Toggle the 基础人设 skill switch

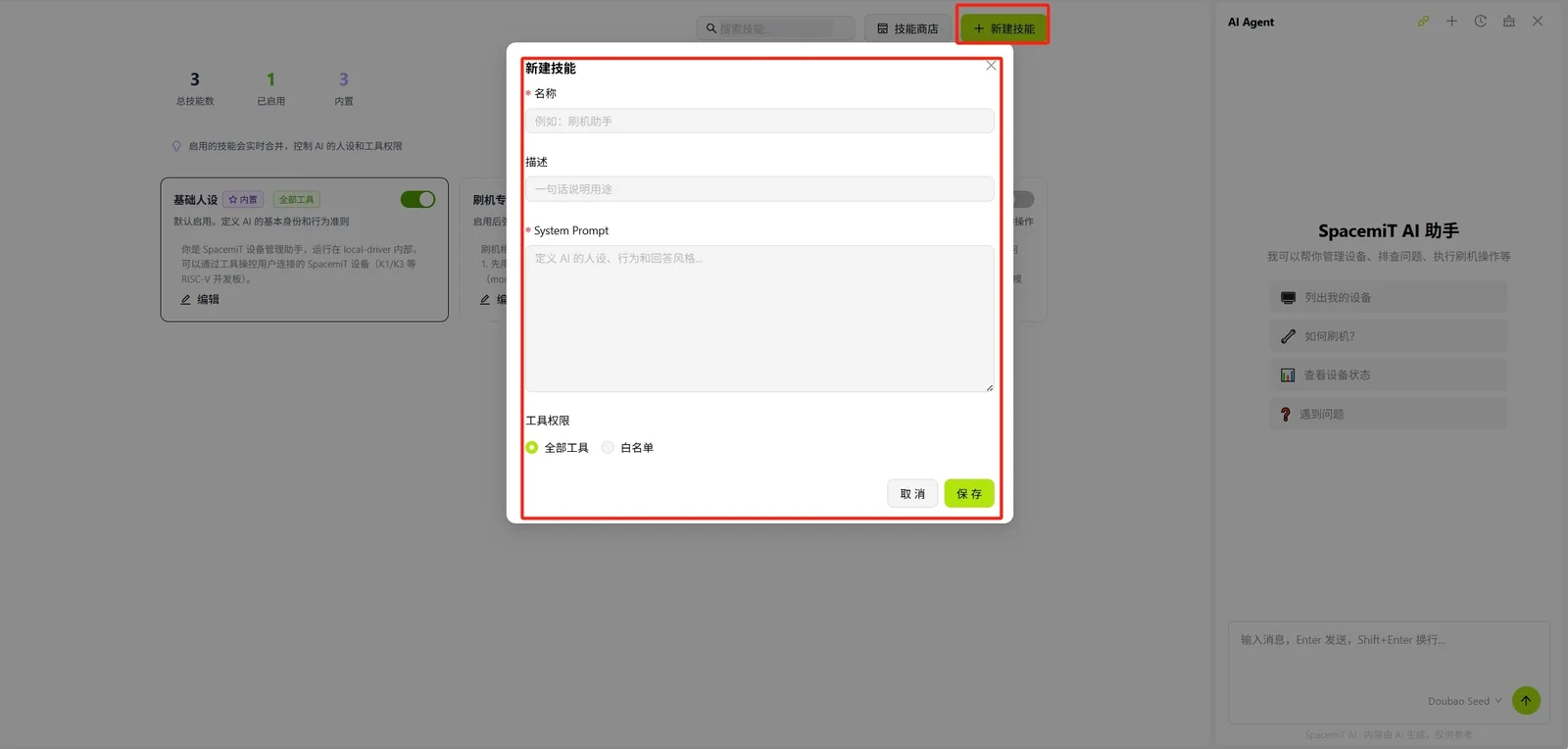[x=417, y=199]
